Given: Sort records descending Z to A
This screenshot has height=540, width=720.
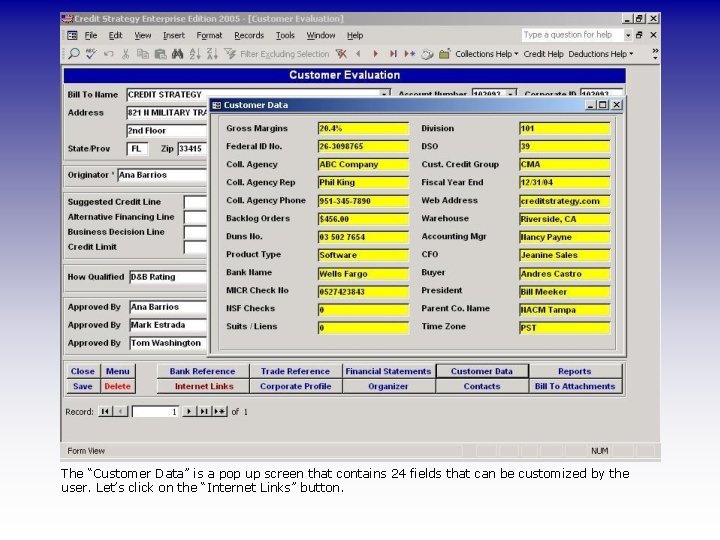Looking at the screenshot, I should tap(212, 54).
